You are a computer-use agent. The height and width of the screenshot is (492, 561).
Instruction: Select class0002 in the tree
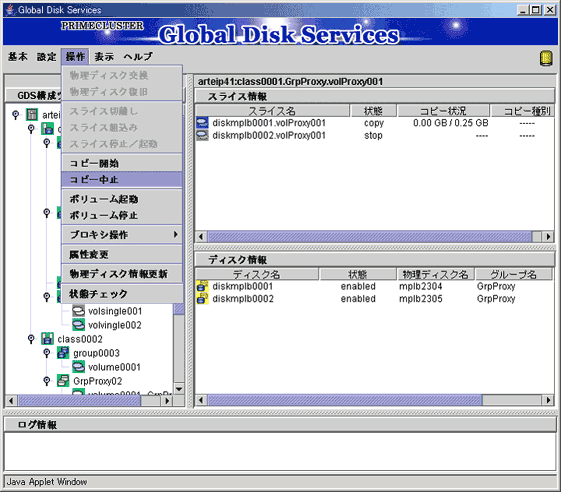click(x=80, y=339)
